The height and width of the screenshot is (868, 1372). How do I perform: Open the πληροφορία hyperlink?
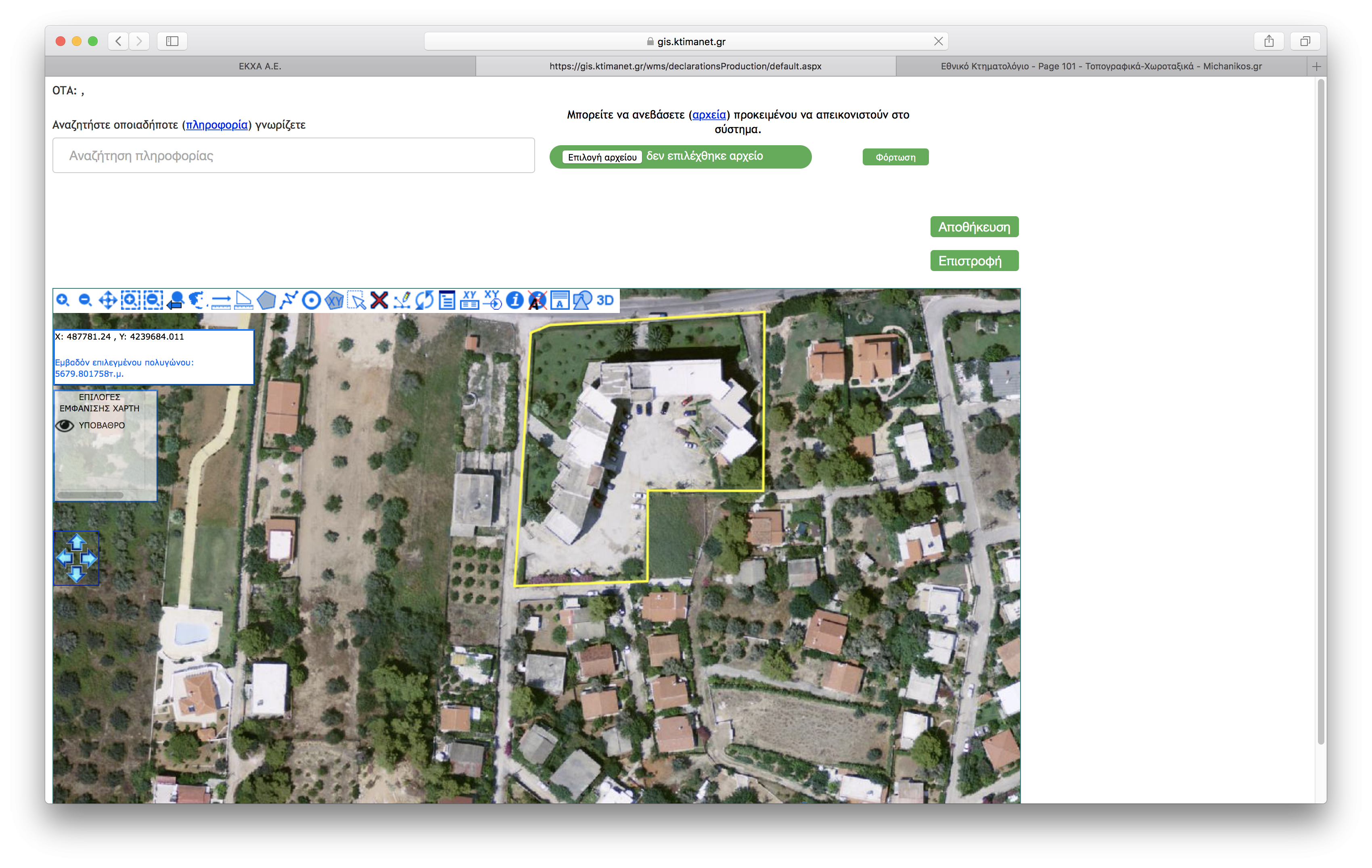[x=217, y=125]
